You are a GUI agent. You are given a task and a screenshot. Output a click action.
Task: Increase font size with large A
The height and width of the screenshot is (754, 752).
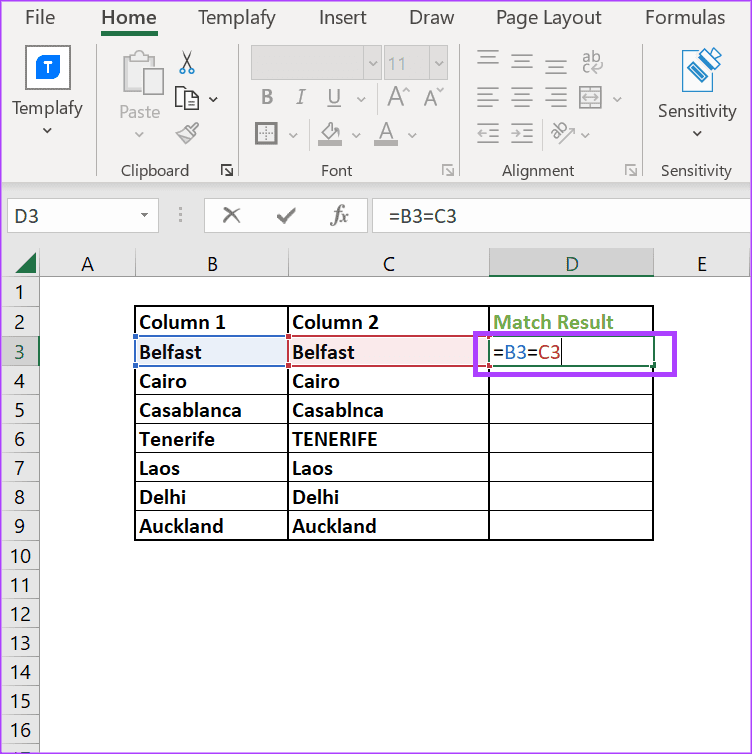click(x=399, y=97)
